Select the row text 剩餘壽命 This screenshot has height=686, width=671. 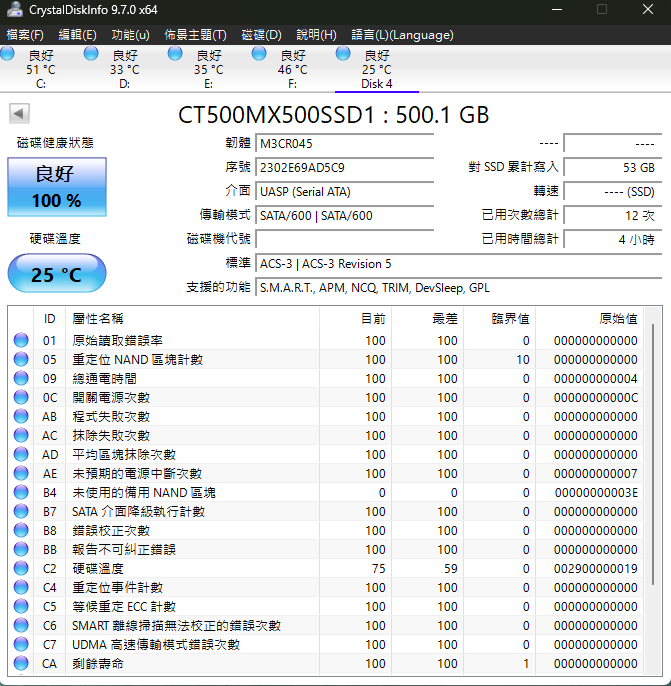[98, 664]
